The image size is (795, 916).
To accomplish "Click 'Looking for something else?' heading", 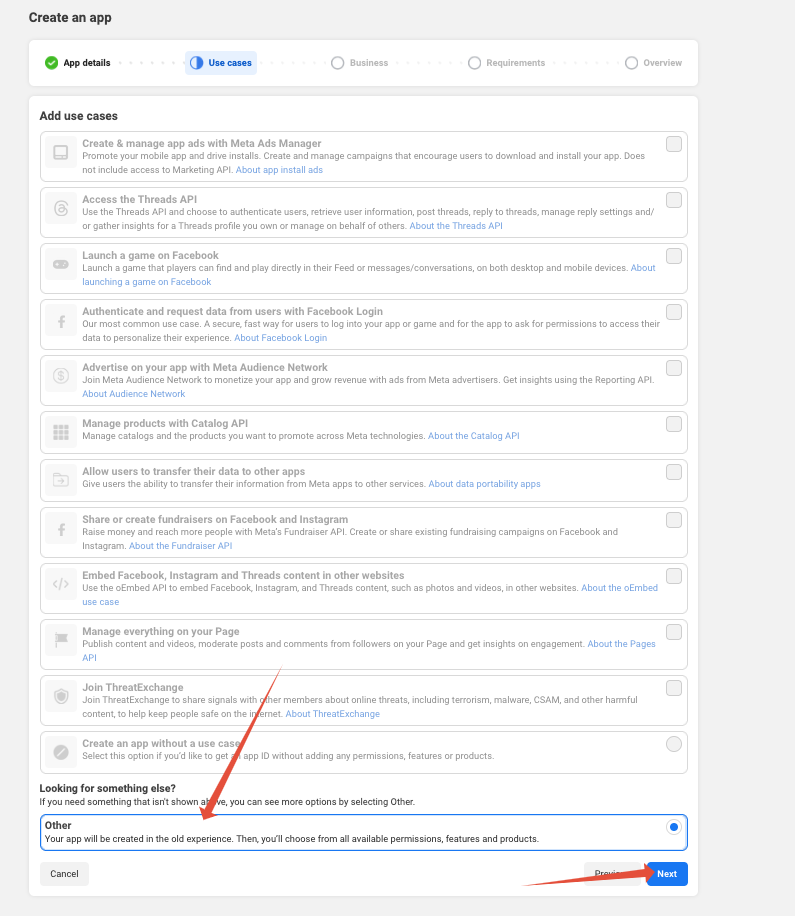I will [107, 789].
